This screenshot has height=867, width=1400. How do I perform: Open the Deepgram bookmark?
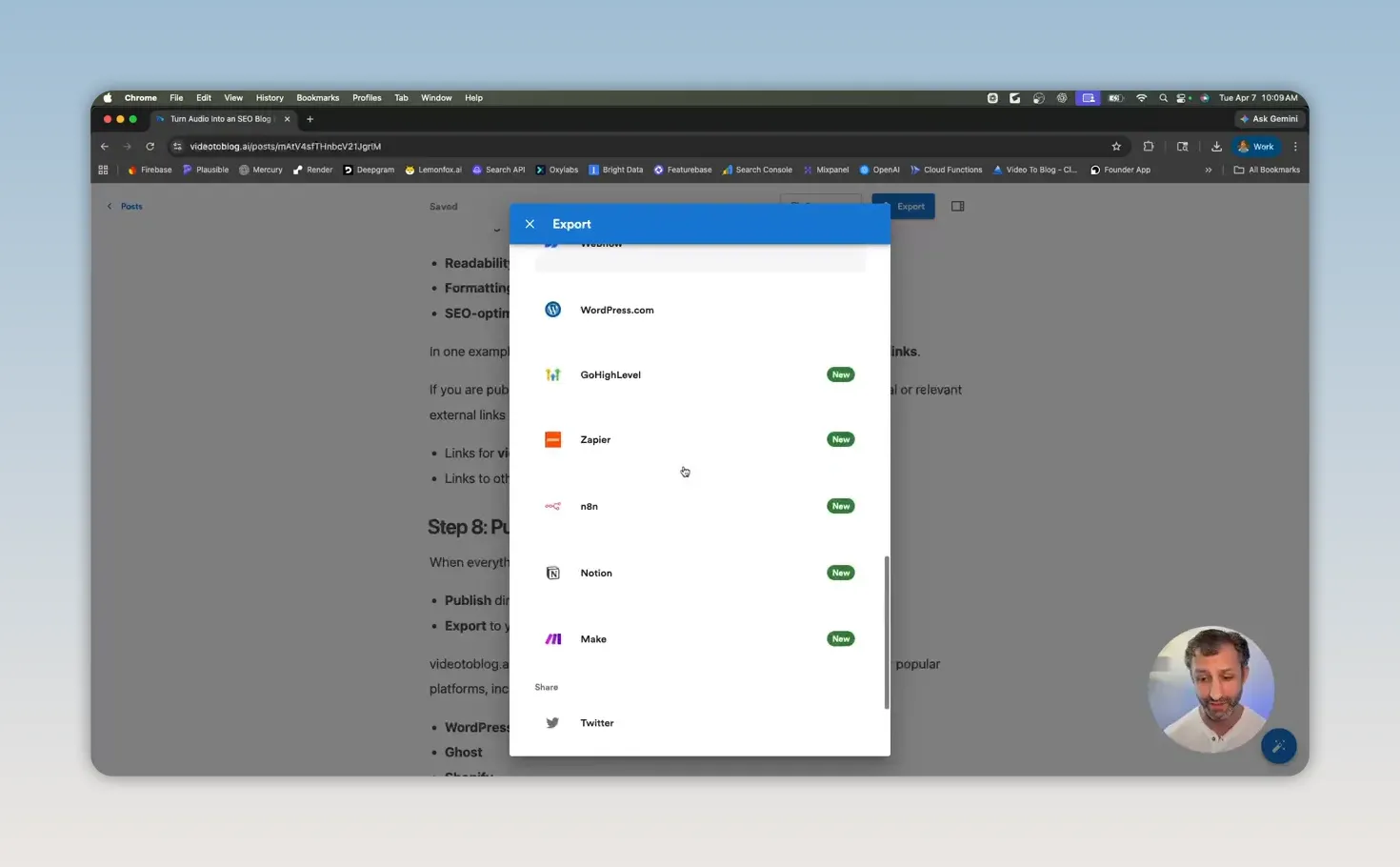click(x=369, y=170)
